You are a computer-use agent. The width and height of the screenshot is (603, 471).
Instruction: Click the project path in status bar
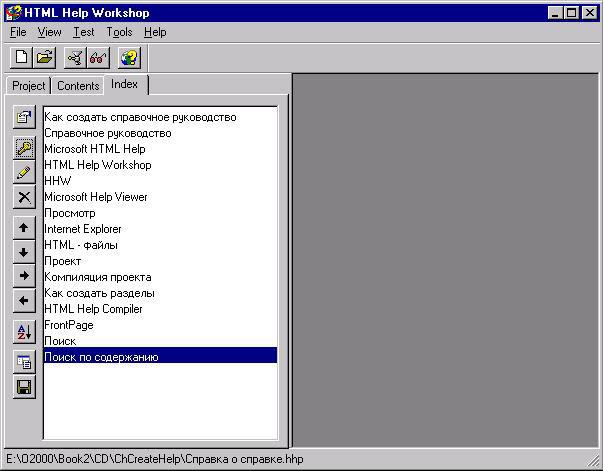pyautogui.click(x=155, y=459)
